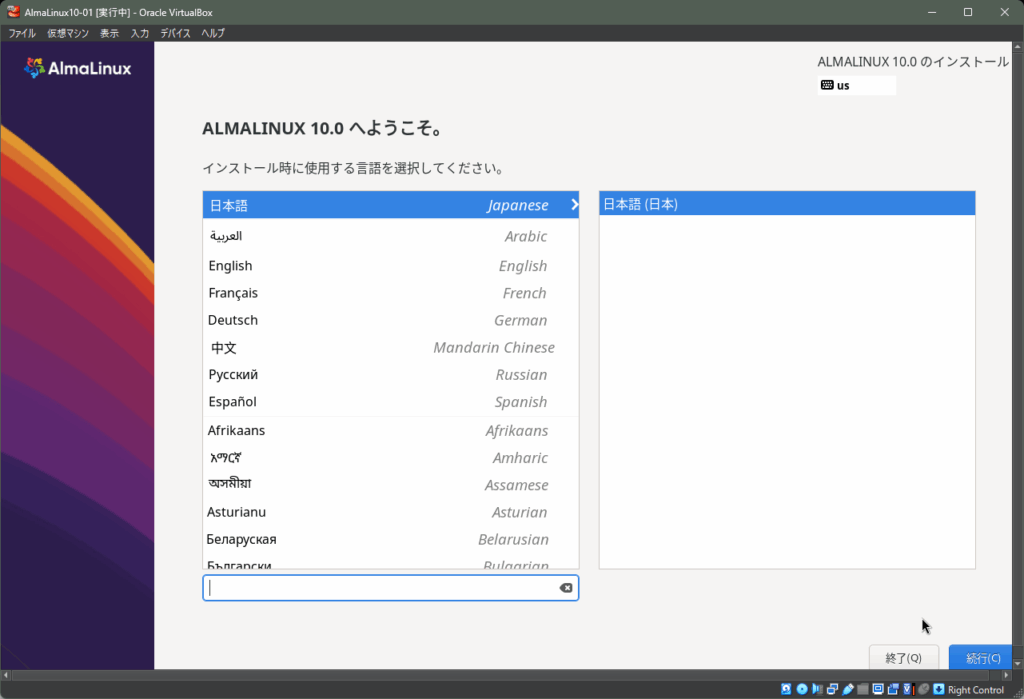This screenshot has height=699, width=1024.
Task: Select Afrikaans language row
Action: coord(391,431)
